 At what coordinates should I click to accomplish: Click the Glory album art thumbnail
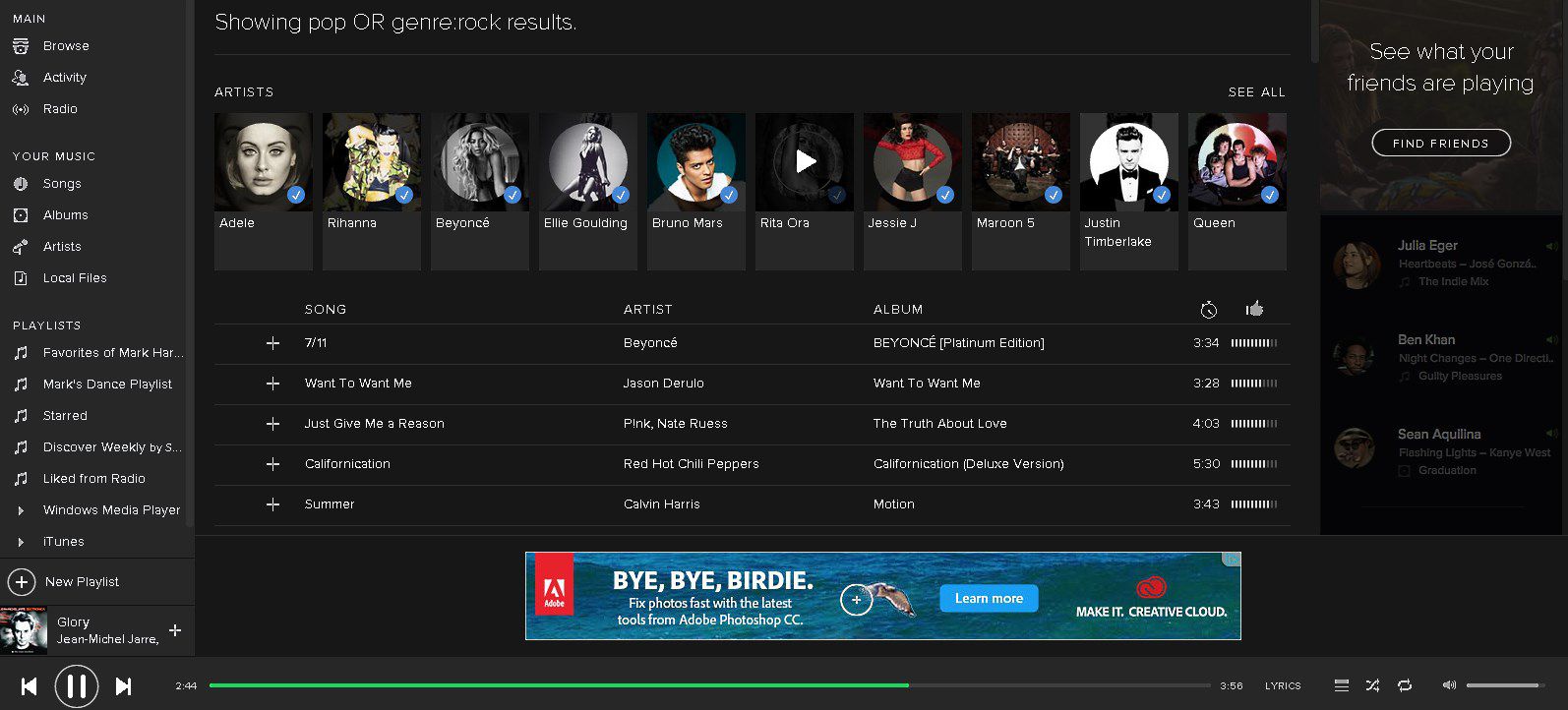24,631
